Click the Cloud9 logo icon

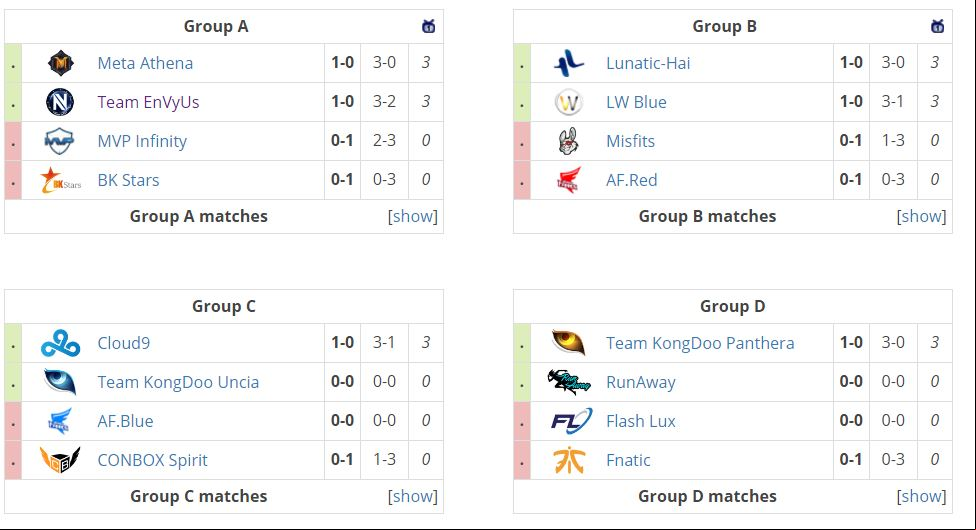60,343
